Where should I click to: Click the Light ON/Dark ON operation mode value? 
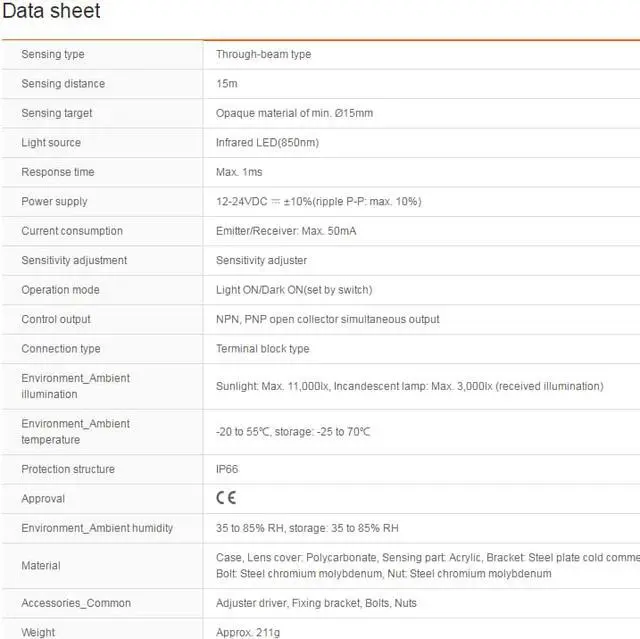pos(294,290)
